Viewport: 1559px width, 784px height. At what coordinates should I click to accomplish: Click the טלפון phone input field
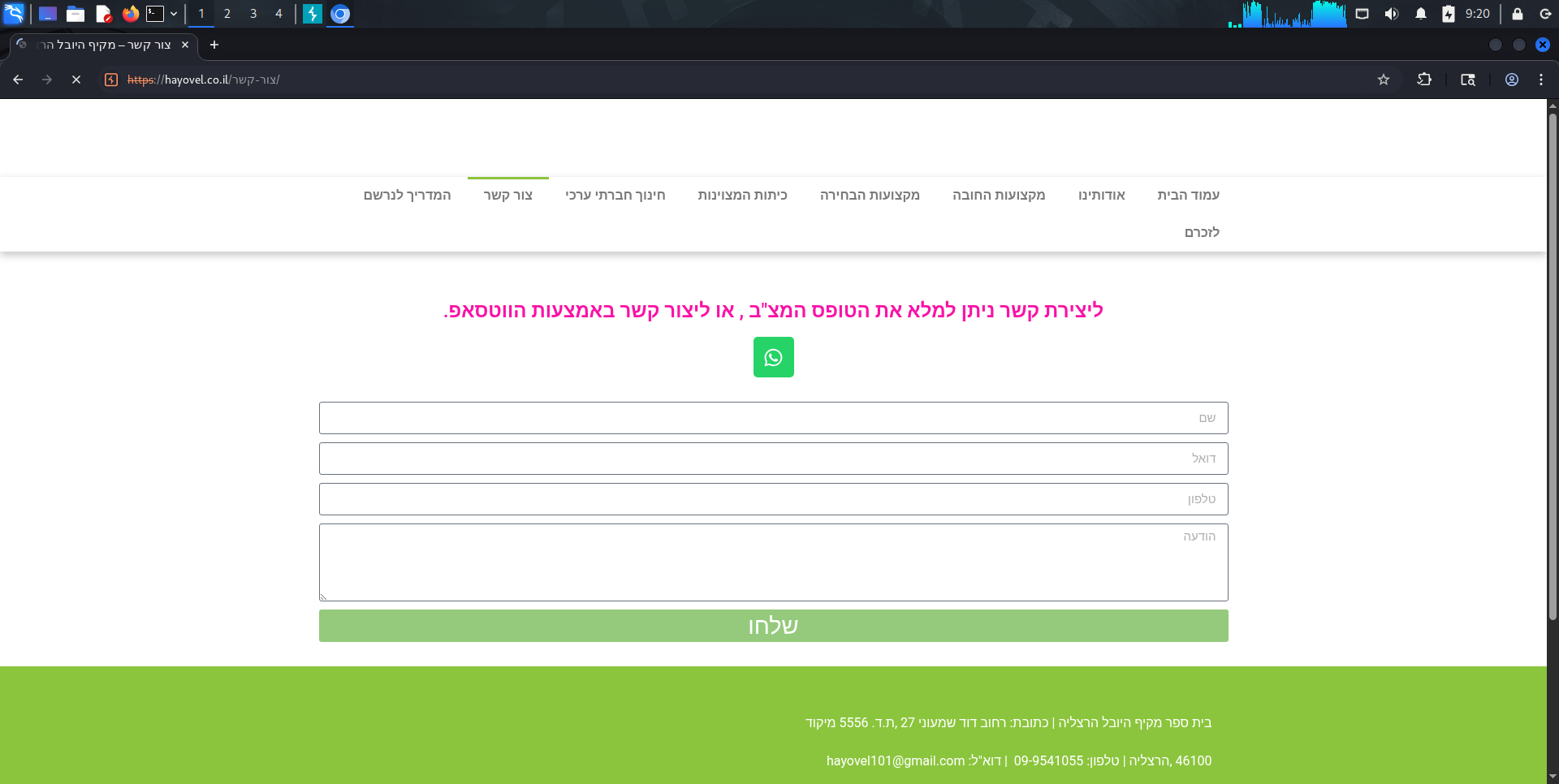coord(774,499)
